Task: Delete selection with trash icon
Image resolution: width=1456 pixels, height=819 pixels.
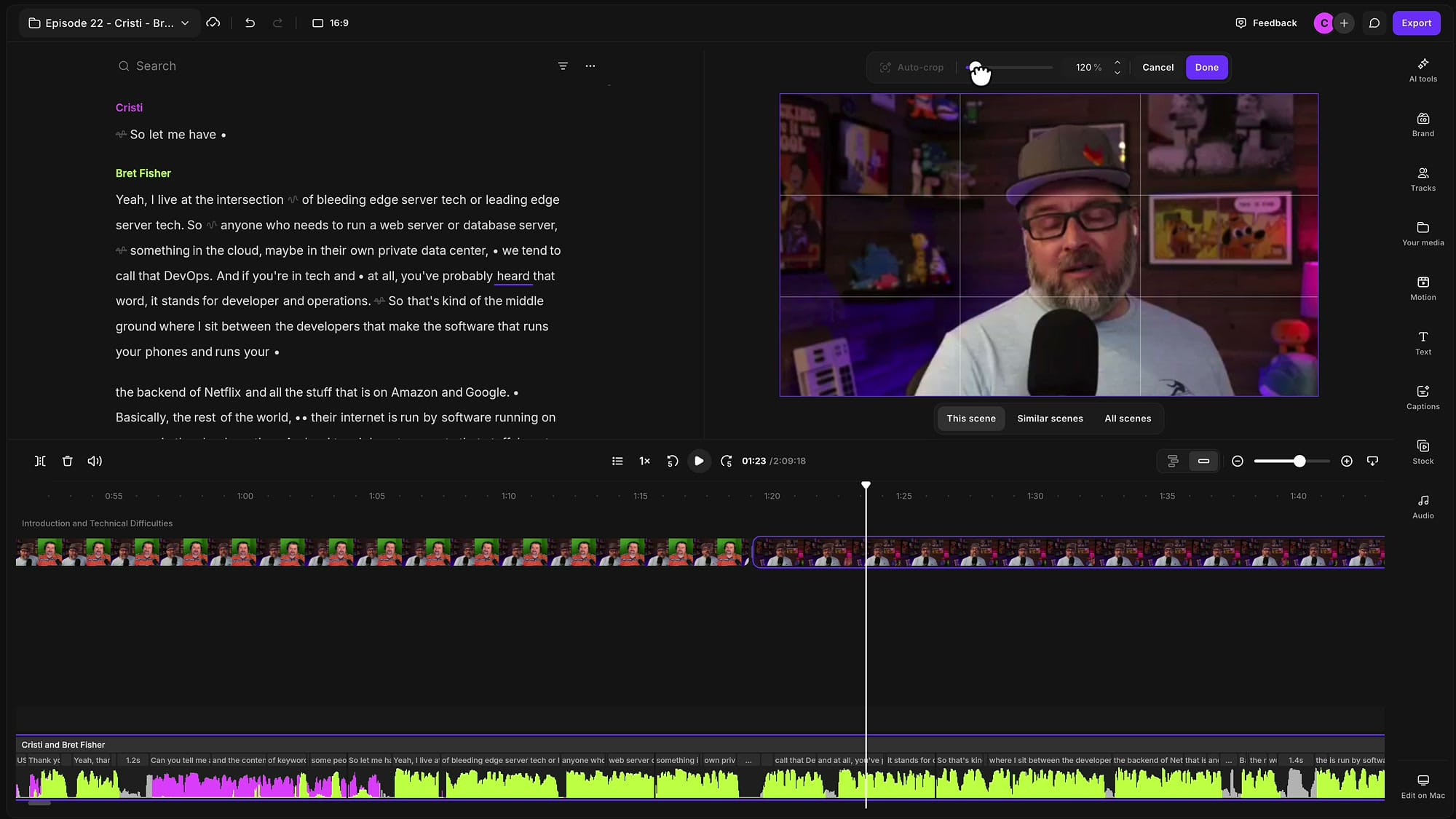Action: click(x=67, y=461)
